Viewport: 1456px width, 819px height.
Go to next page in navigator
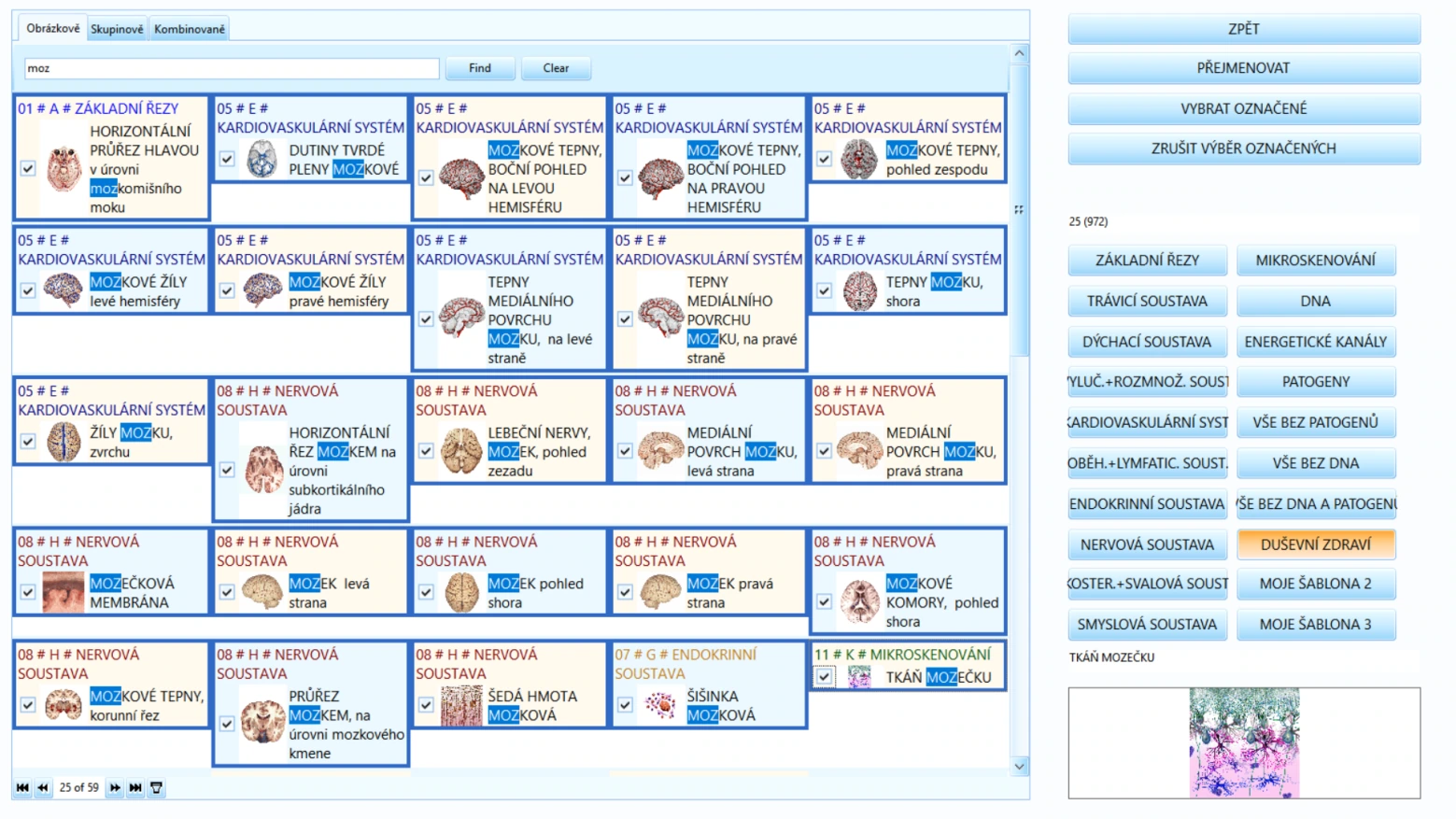point(115,788)
